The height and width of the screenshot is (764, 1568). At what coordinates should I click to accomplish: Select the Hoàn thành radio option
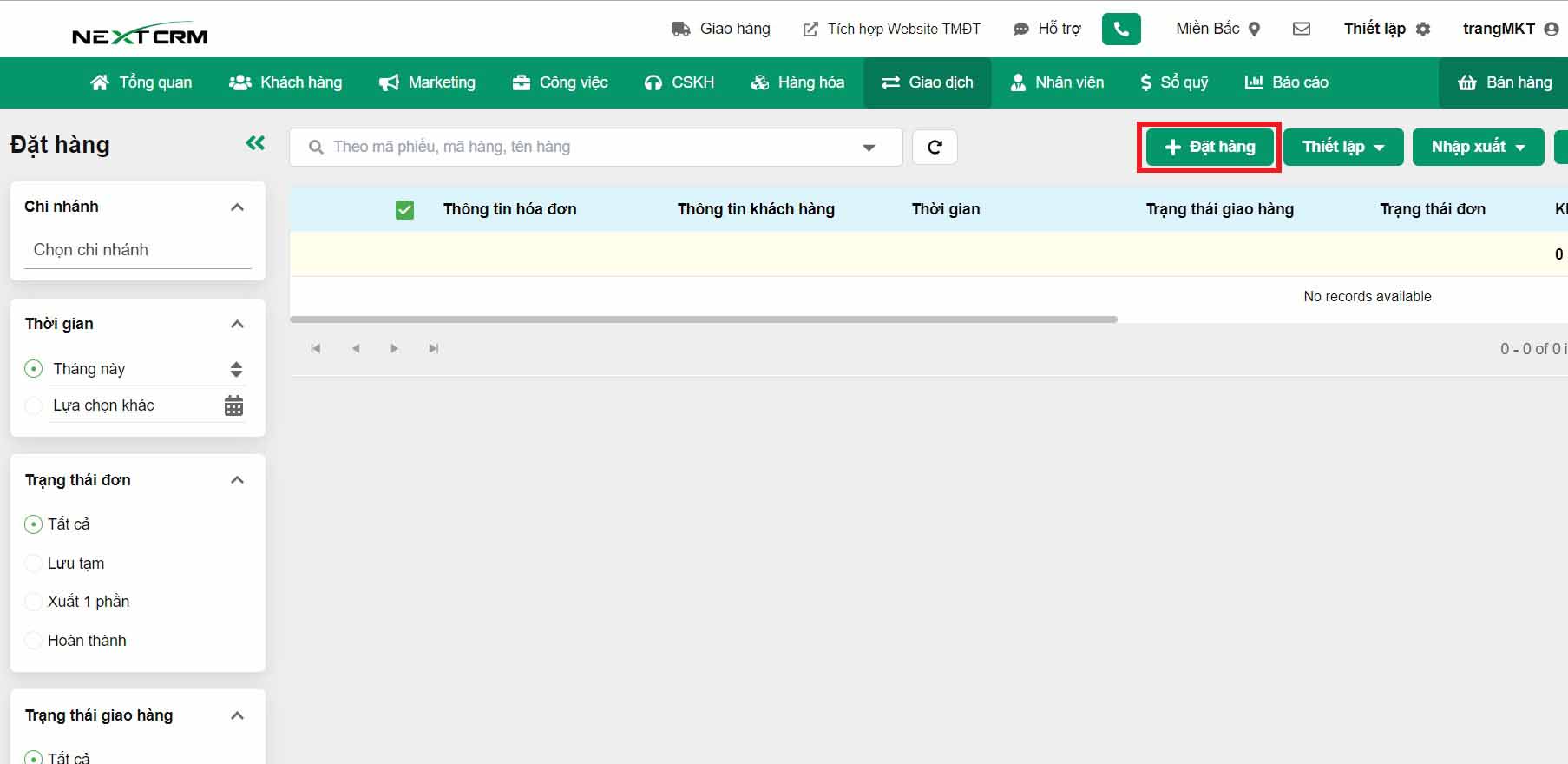(34, 641)
